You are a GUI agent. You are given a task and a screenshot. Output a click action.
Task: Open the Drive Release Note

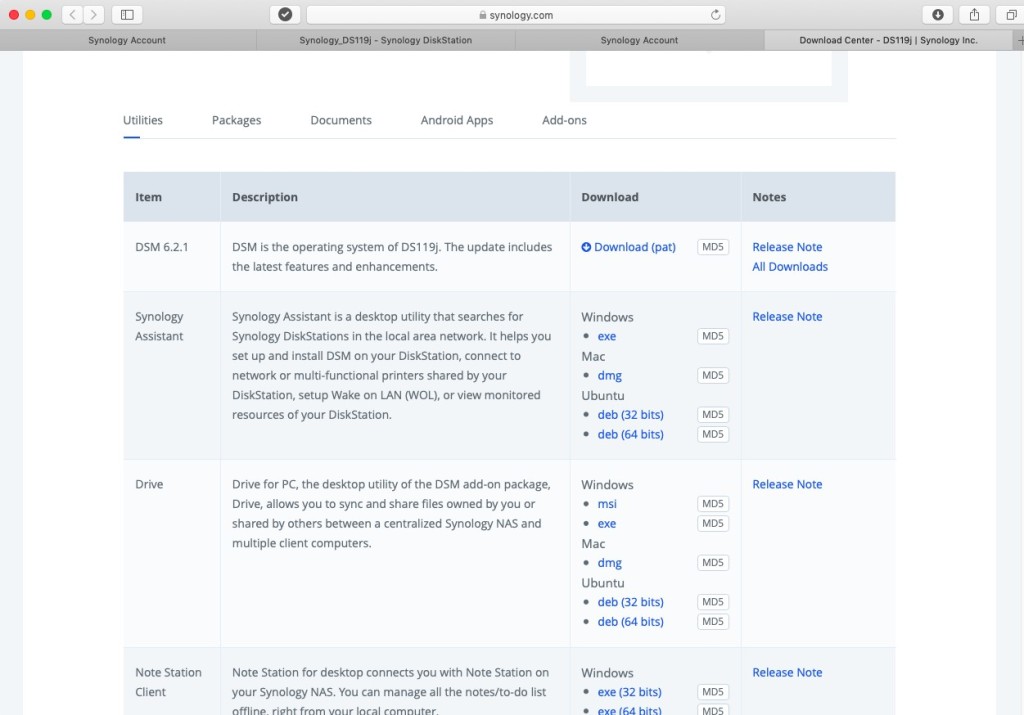pos(787,485)
